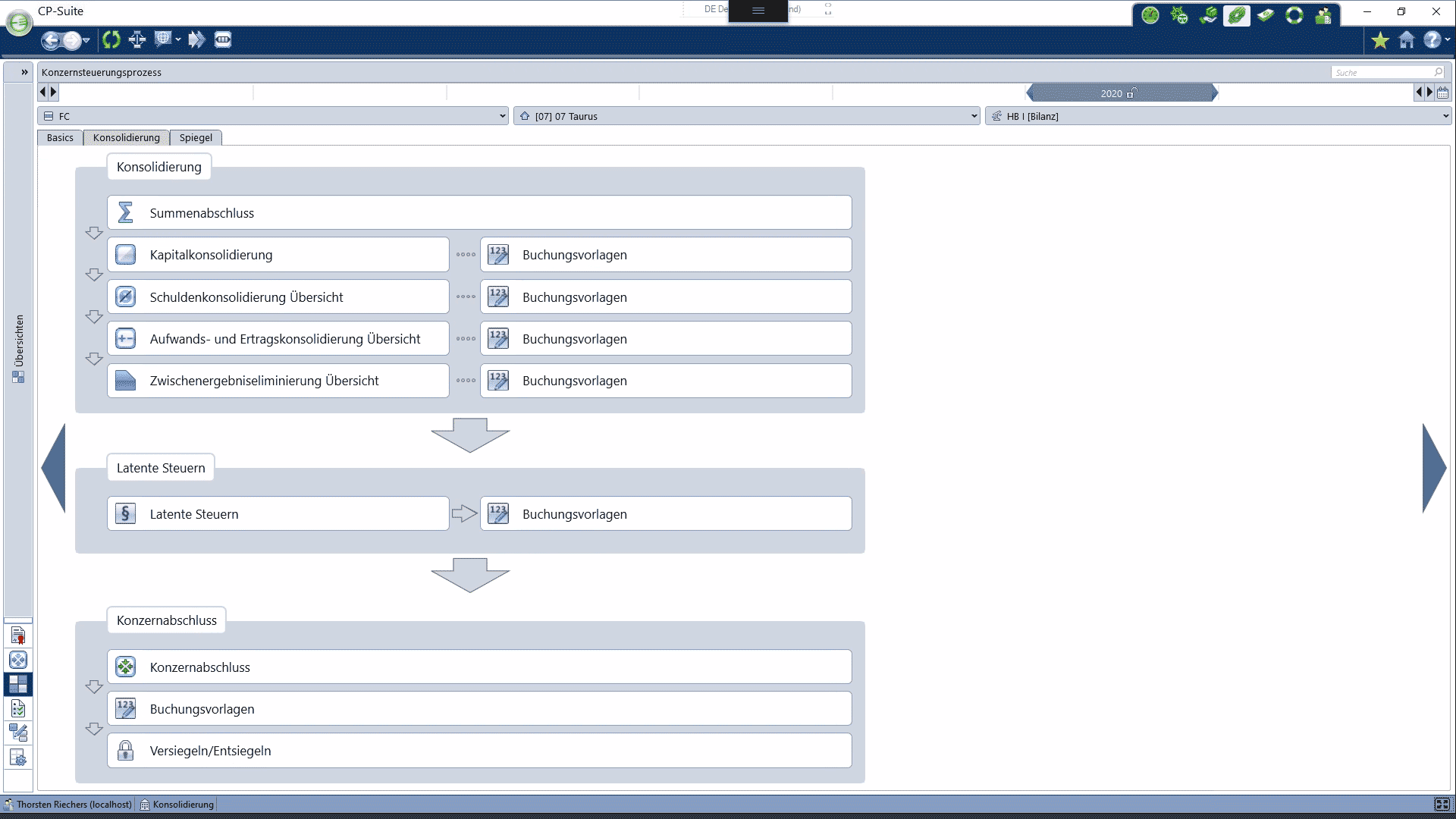The image size is (1456, 819).
Task: Open the Latente Steuern step
Action: pyautogui.click(x=278, y=513)
